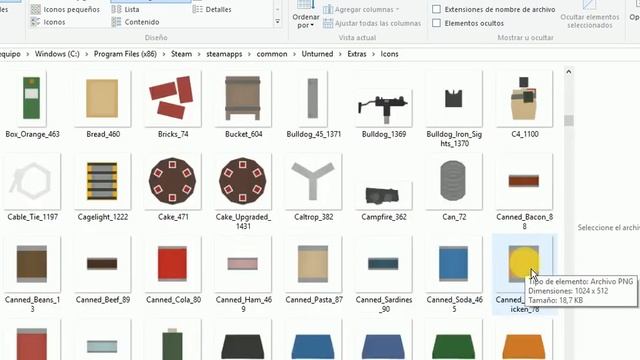Click the Icons breadcrumb current folder

389,54
